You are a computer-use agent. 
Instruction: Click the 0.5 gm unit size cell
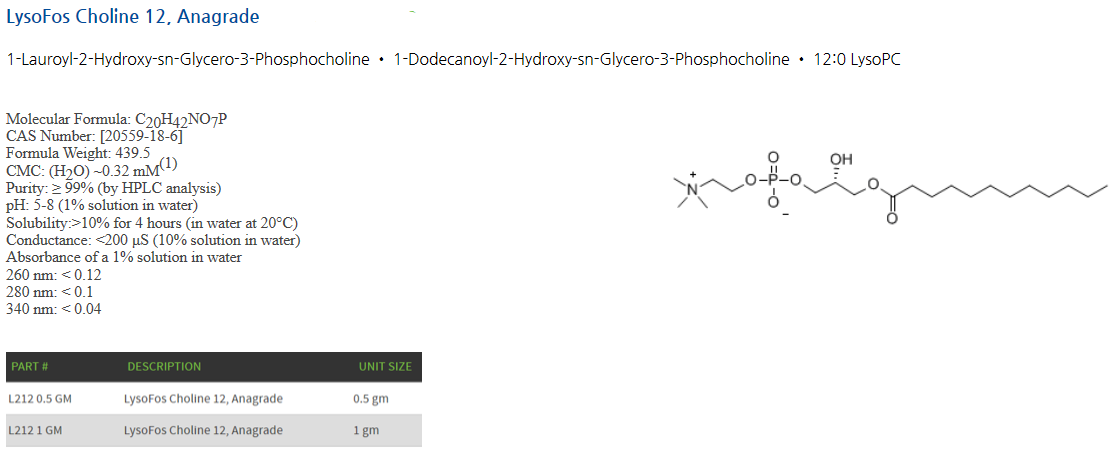[x=370, y=399]
